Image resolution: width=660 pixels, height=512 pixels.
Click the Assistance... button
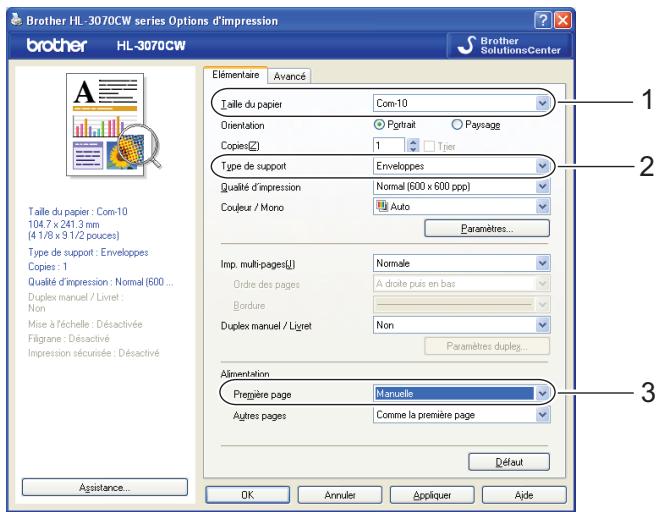coord(104,487)
